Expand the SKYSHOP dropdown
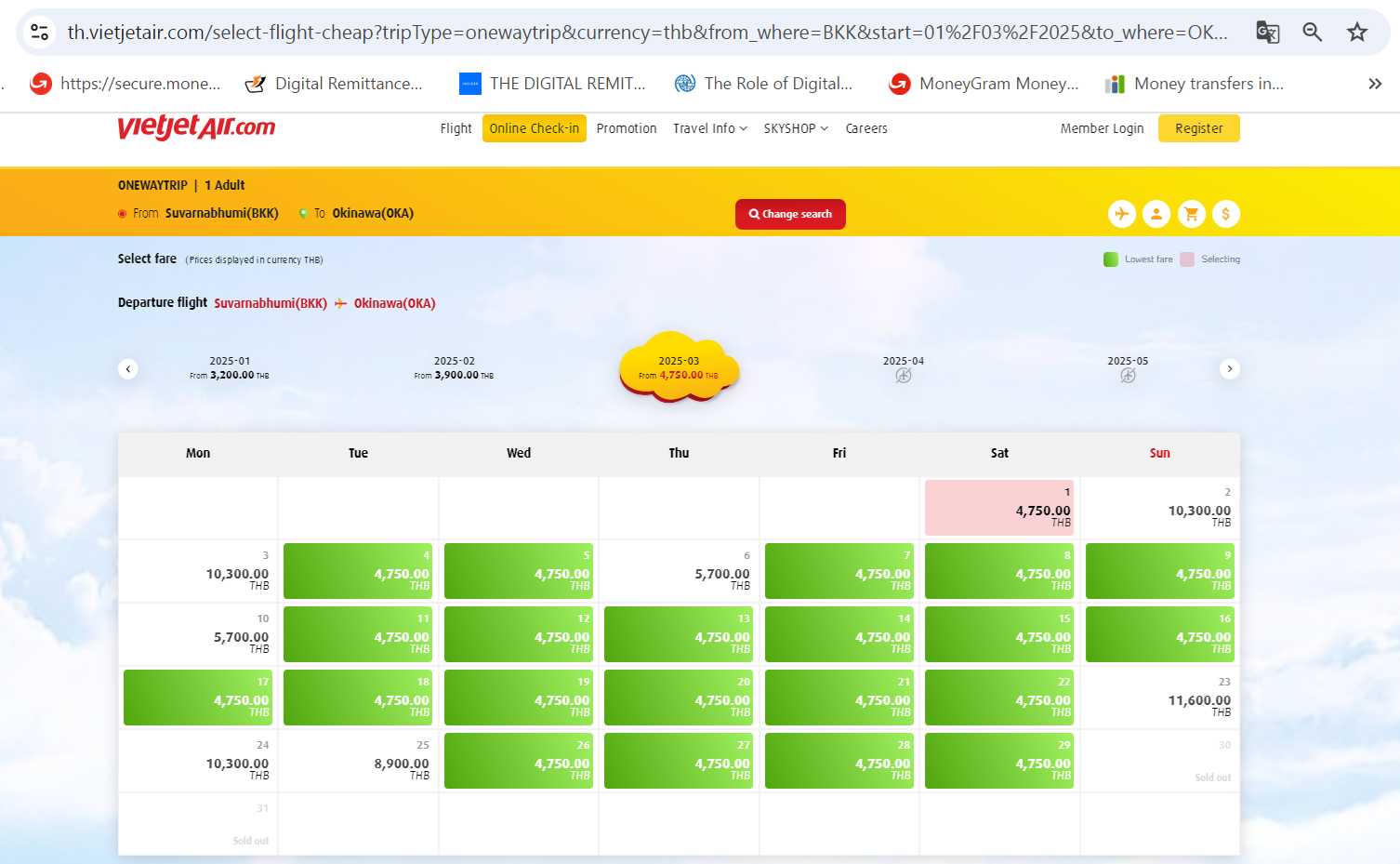This screenshot has height=864, width=1400. (x=796, y=128)
